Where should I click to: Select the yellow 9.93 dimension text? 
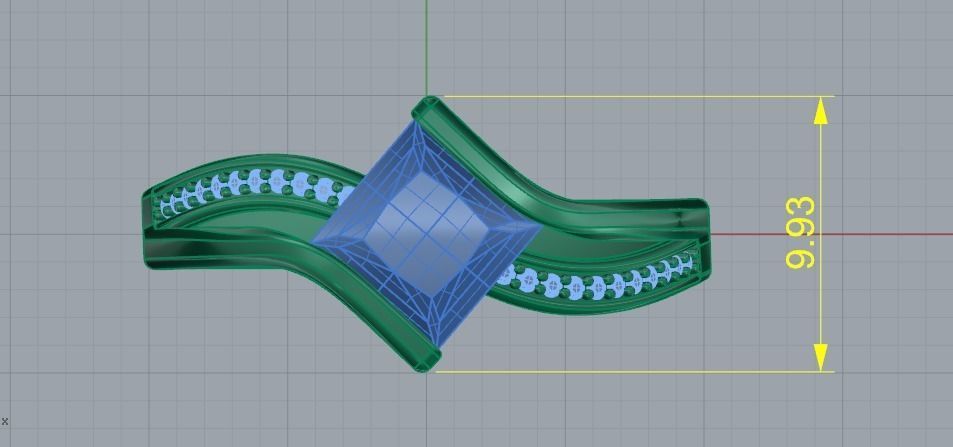(800, 233)
